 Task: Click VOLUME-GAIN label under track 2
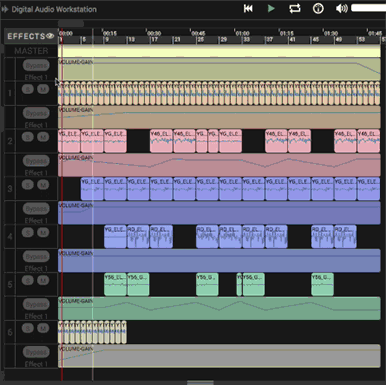76,157
